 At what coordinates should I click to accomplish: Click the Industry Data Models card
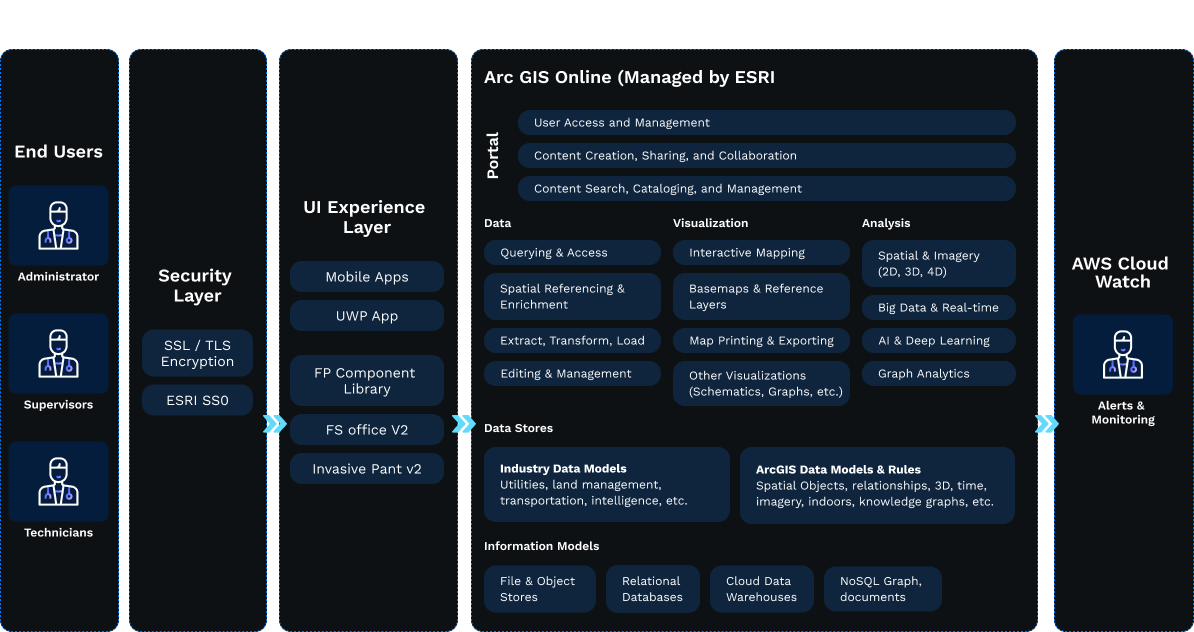pos(606,484)
